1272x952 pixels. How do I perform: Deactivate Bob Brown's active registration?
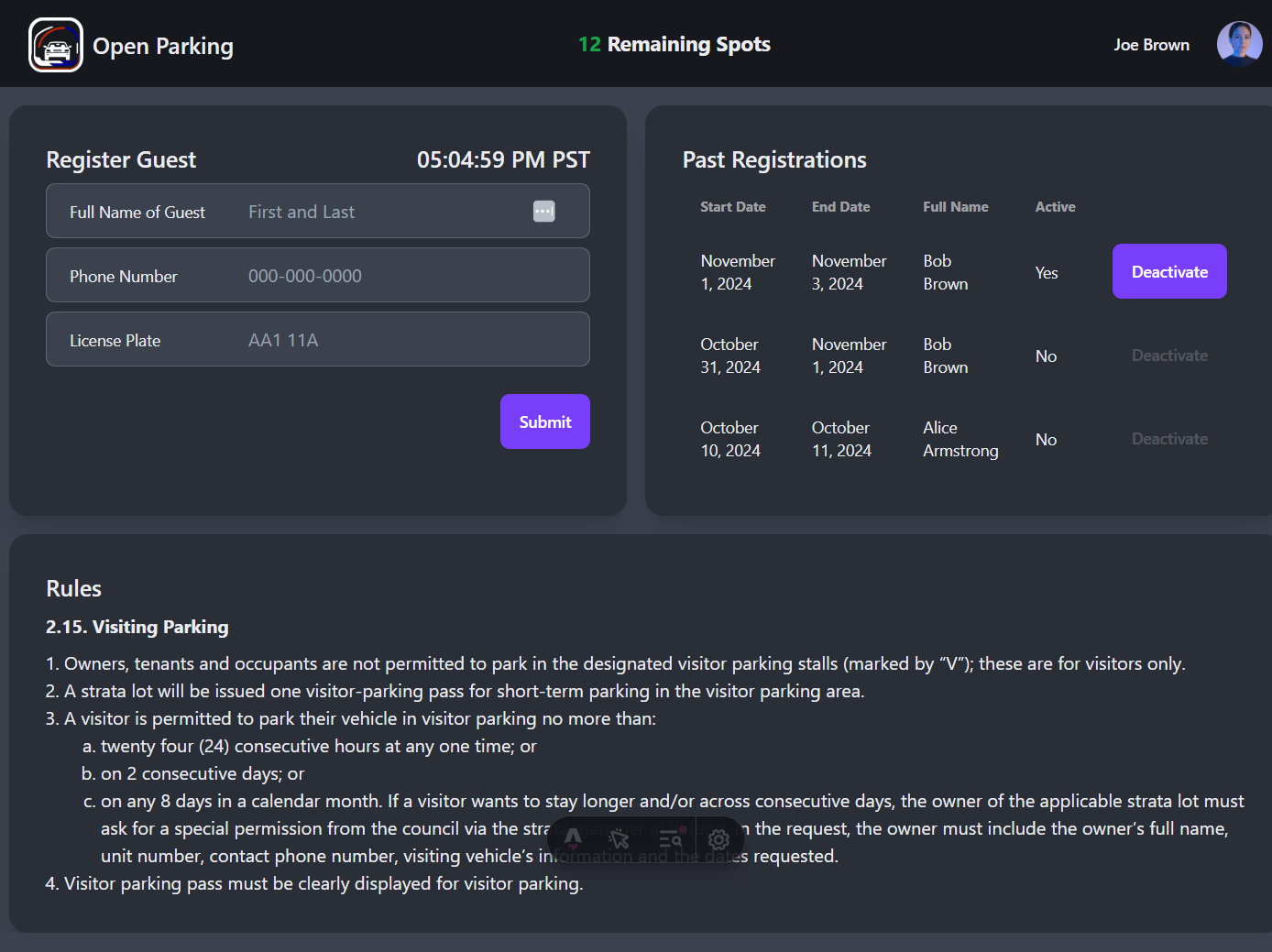coord(1169,271)
